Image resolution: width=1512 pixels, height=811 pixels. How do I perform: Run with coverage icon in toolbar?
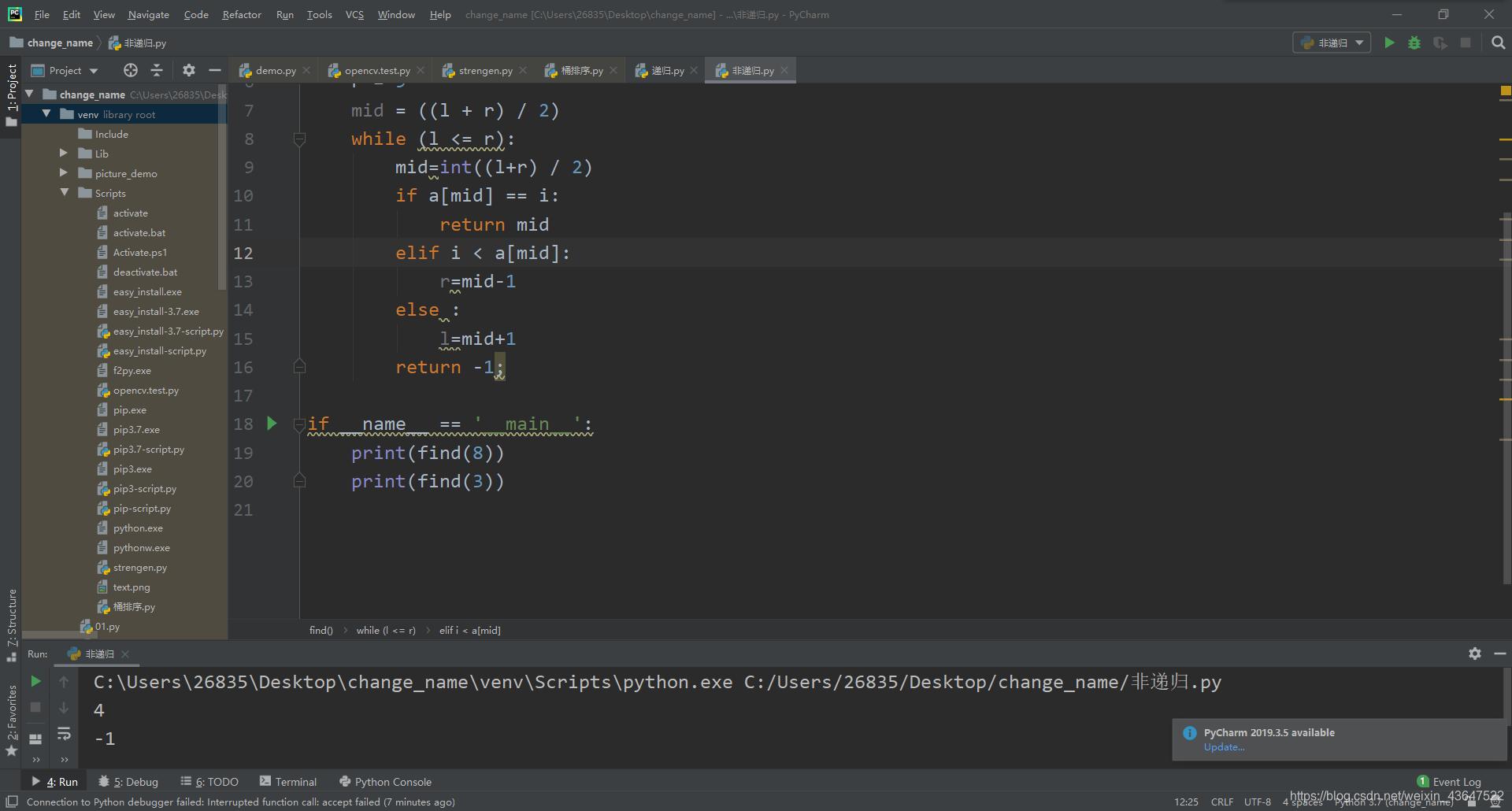pyautogui.click(x=1440, y=43)
